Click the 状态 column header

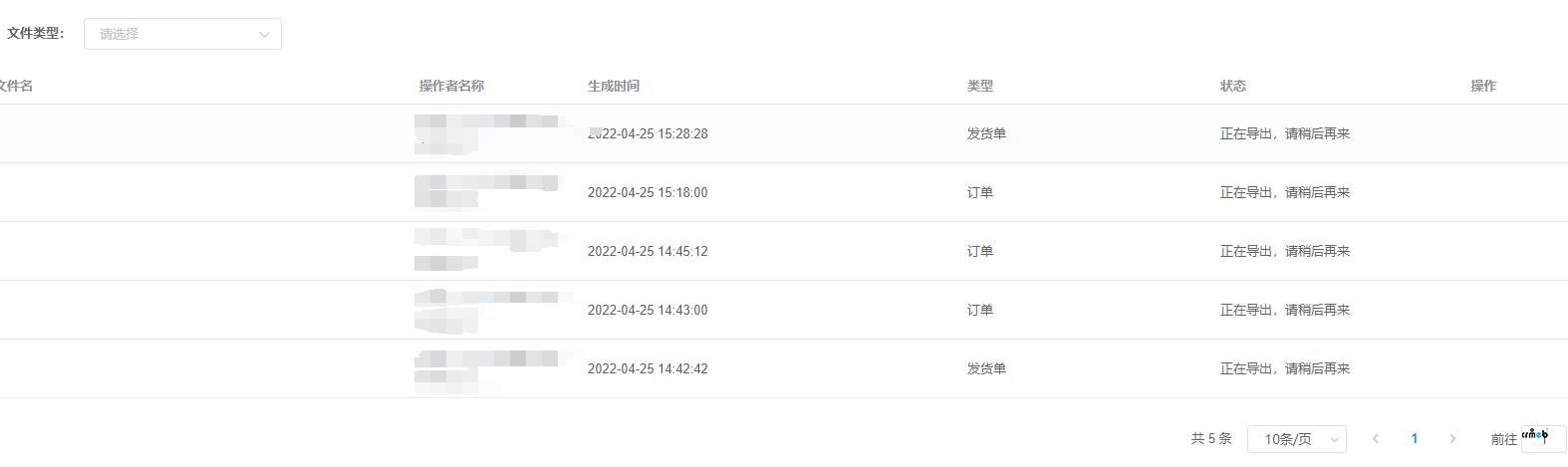(1233, 86)
